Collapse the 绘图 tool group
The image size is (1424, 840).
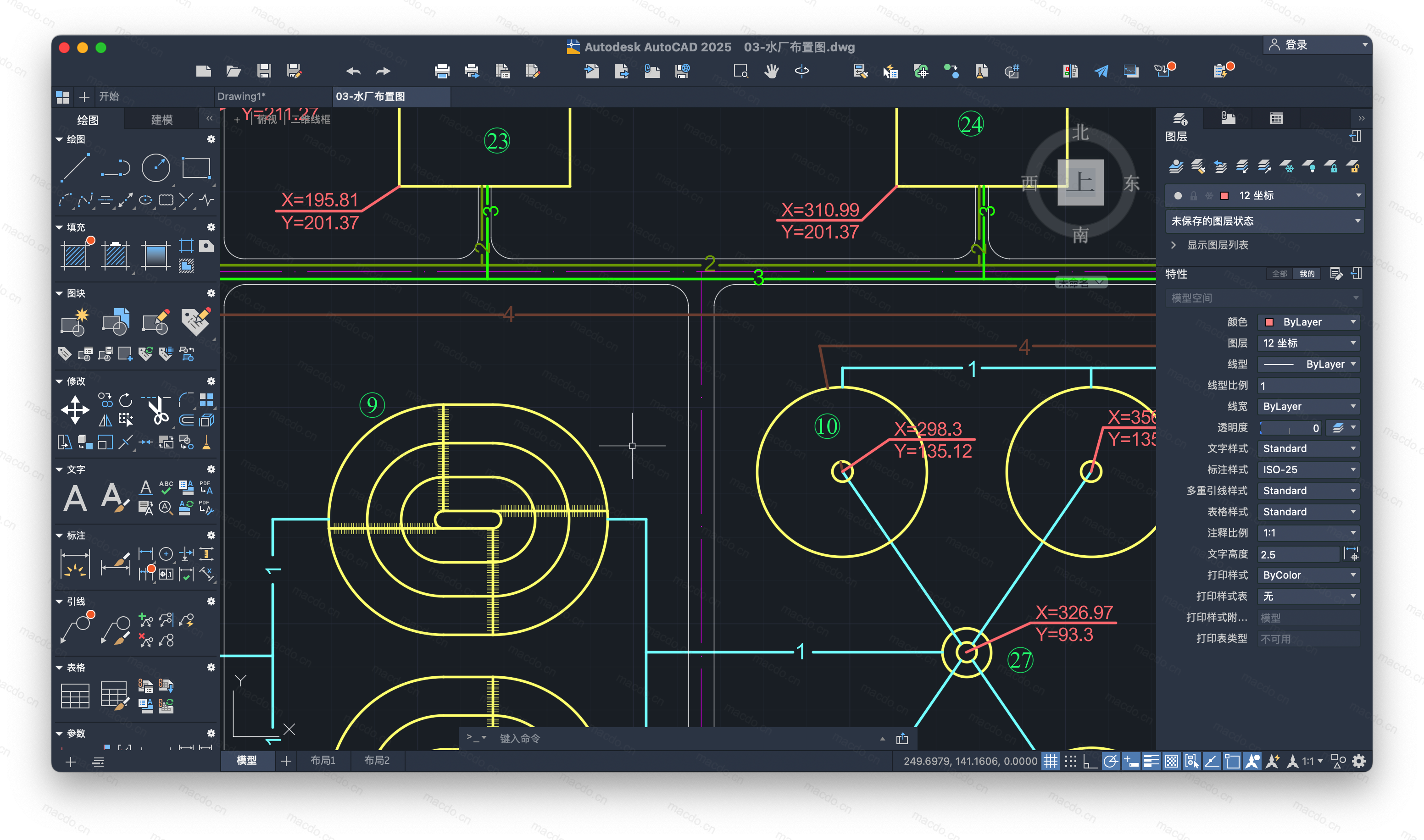point(59,139)
